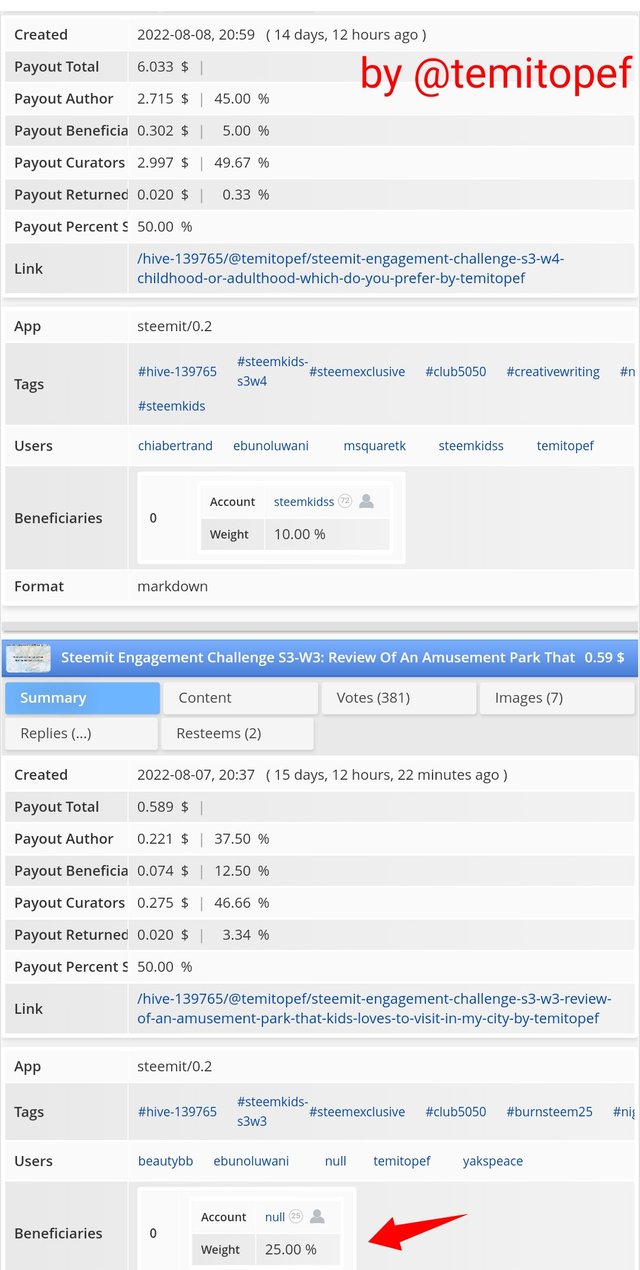Click #hive-139765 tag in first post

pyautogui.click(x=177, y=371)
